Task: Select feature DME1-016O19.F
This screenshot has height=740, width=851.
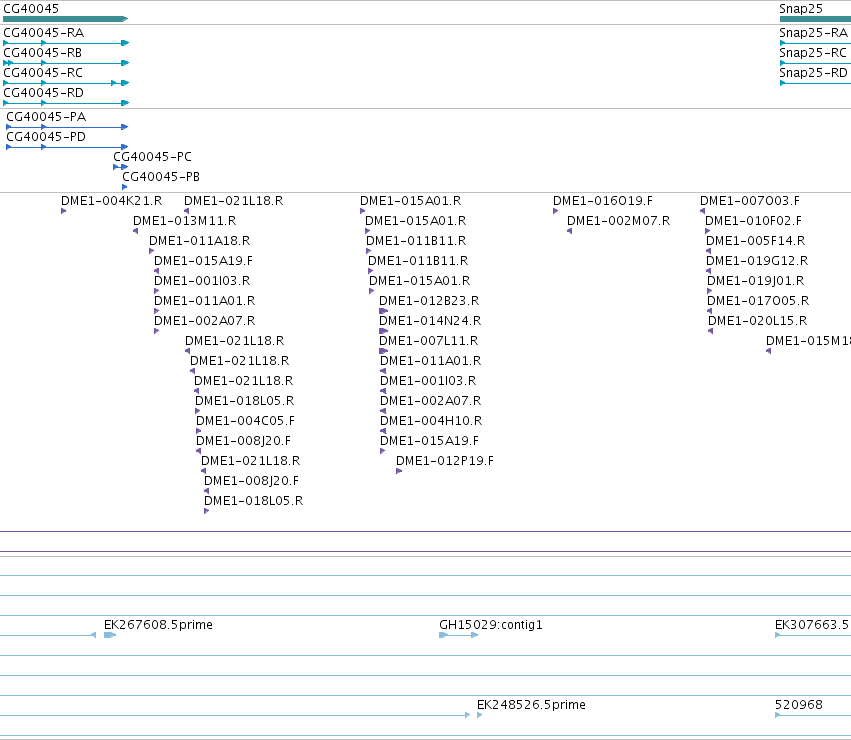Action: pyautogui.click(x=603, y=201)
